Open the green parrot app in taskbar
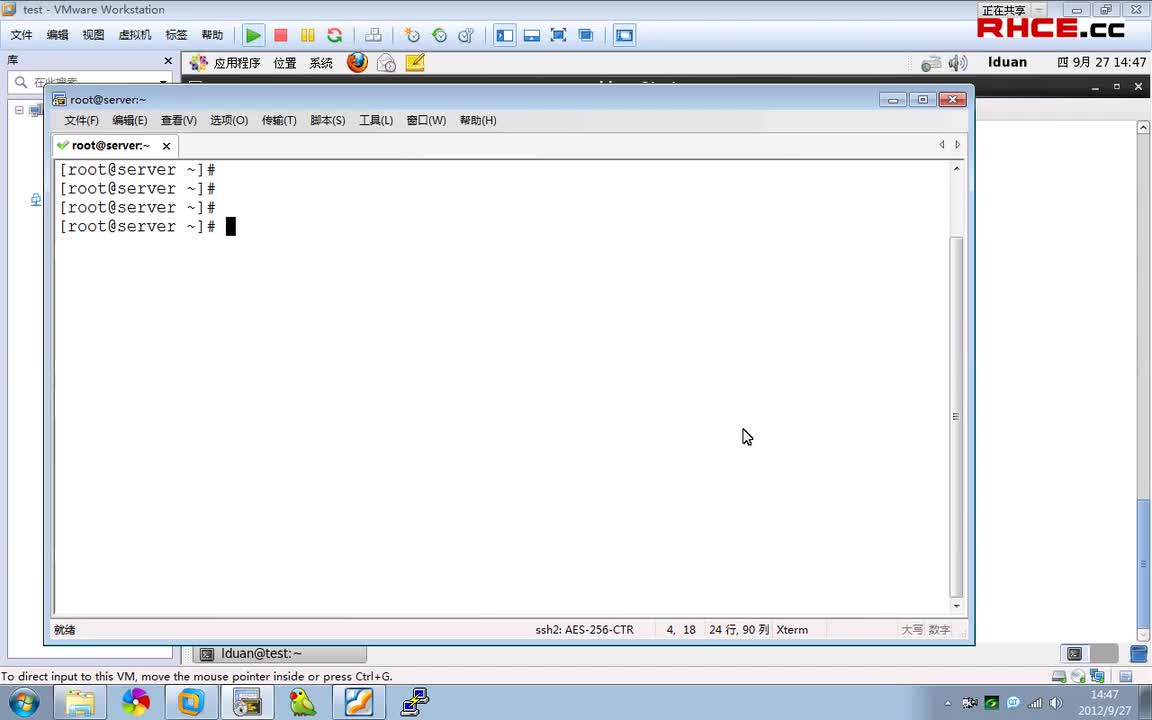Screen dimensions: 1152x720 coord(301,703)
